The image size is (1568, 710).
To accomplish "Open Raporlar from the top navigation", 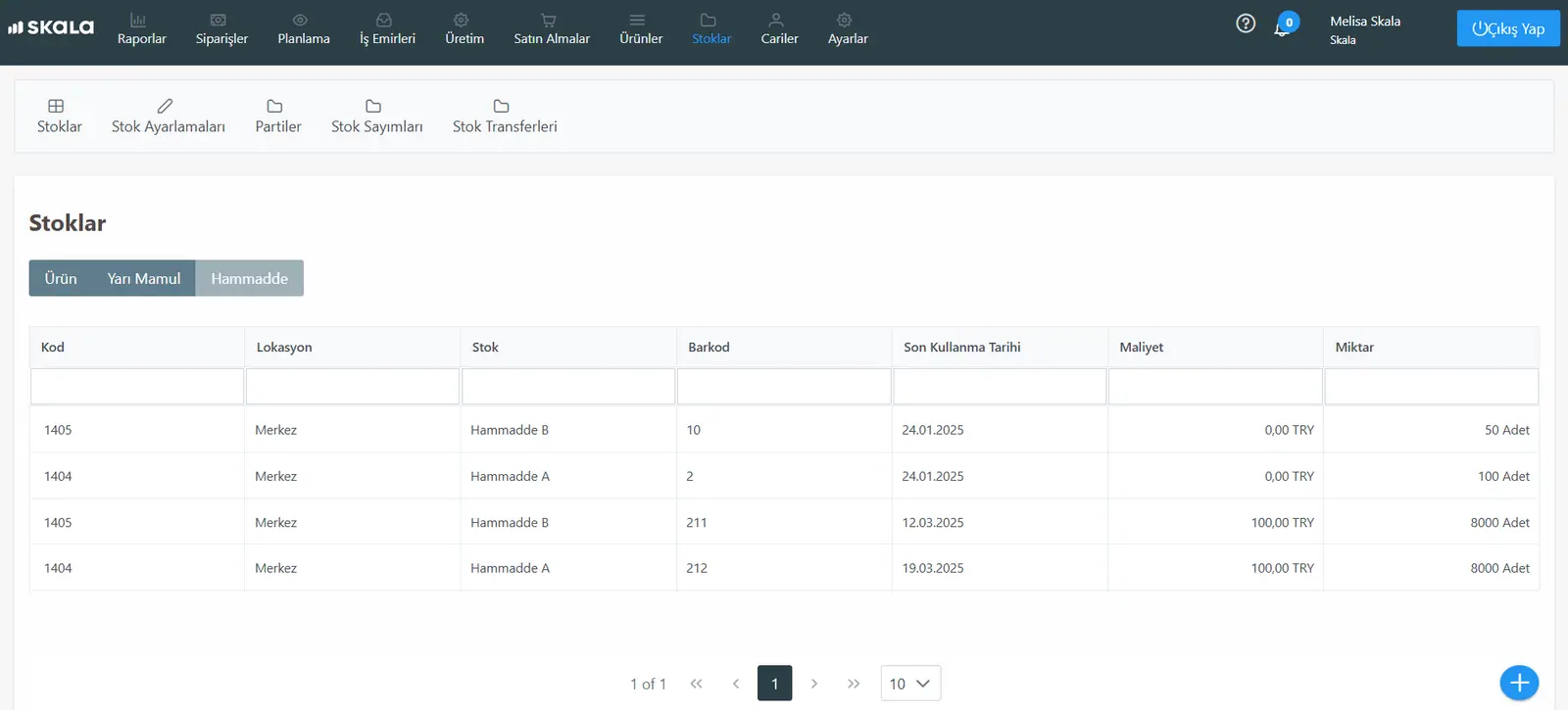I will [x=141, y=29].
